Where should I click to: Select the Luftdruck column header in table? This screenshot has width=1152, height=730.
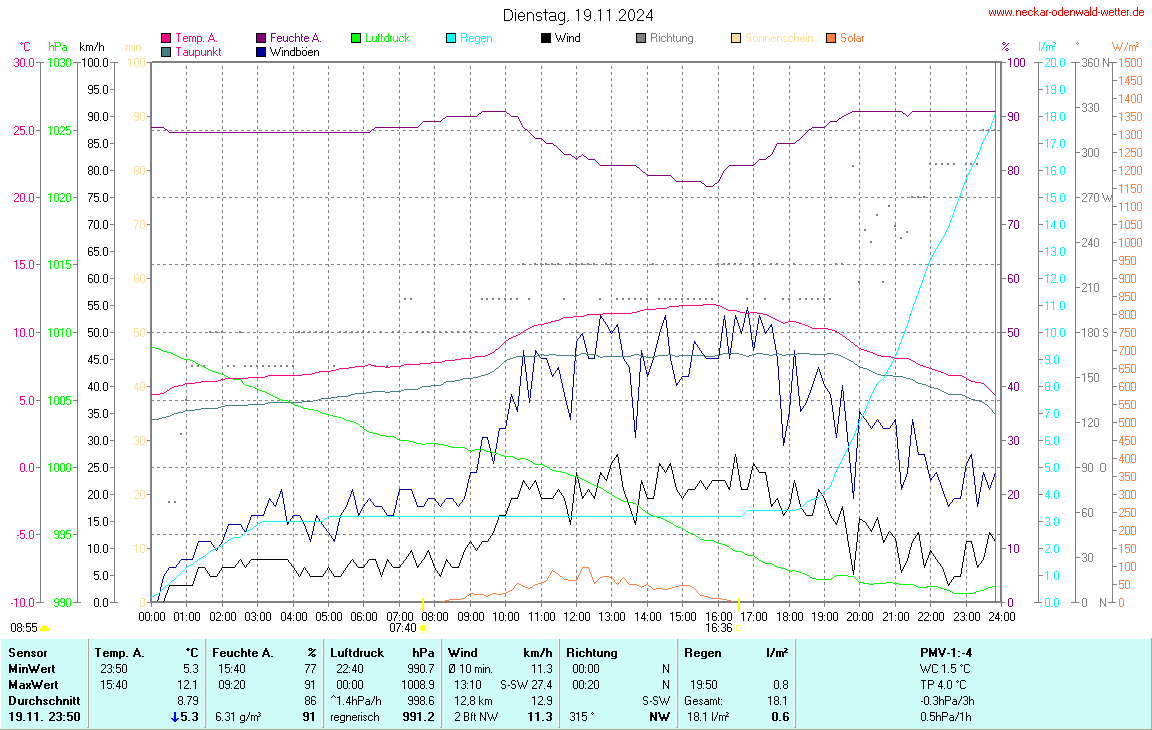coord(355,653)
